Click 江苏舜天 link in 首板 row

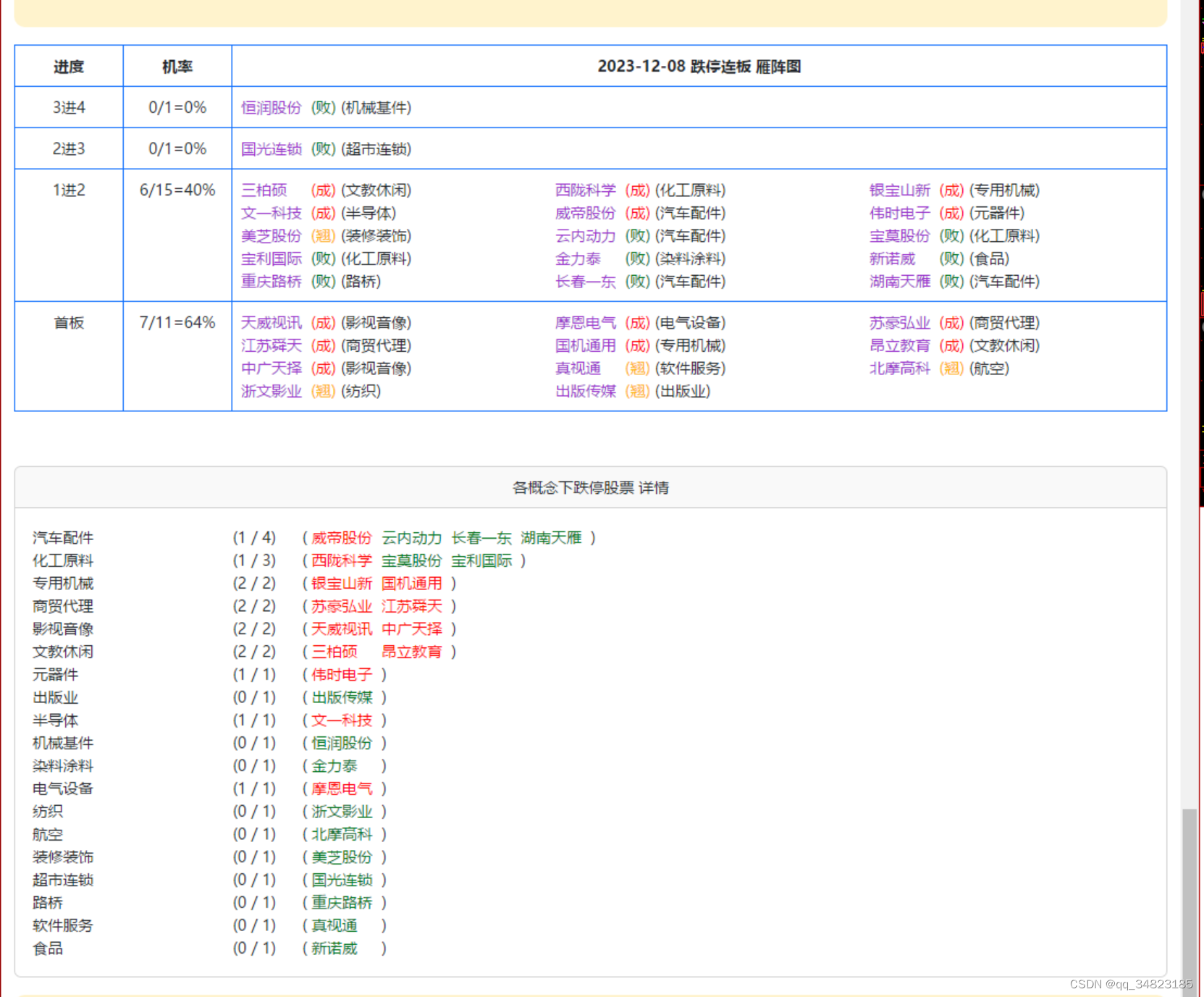tap(271, 346)
